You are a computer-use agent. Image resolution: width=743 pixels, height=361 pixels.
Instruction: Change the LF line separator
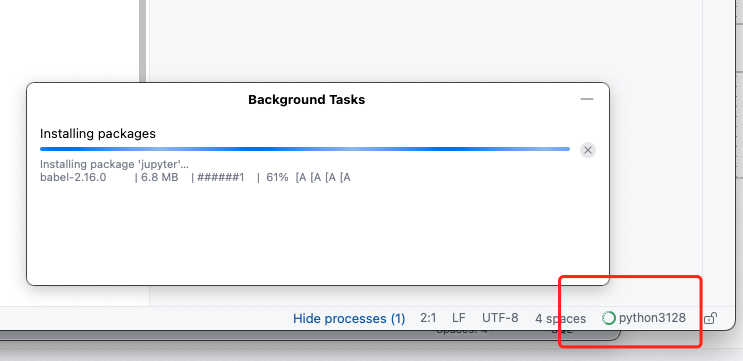[x=459, y=318]
